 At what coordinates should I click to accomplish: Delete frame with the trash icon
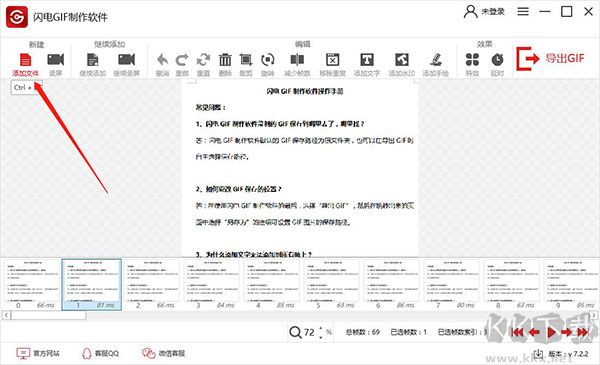(225, 60)
